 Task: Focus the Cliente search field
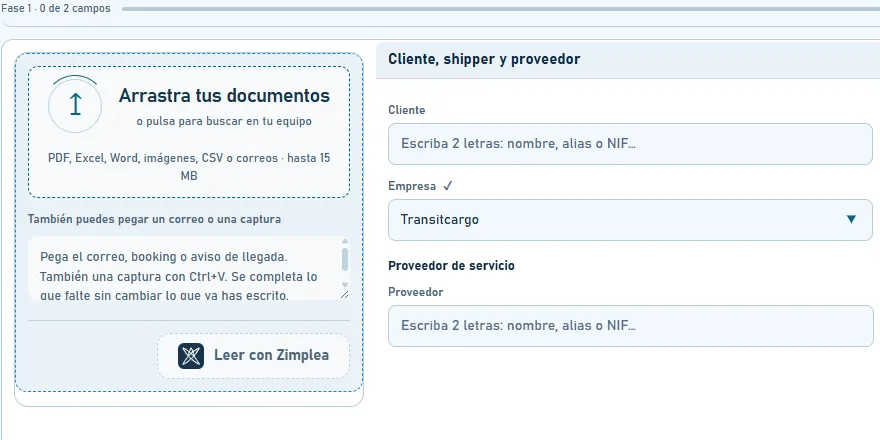pyautogui.click(x=630, y=144)
